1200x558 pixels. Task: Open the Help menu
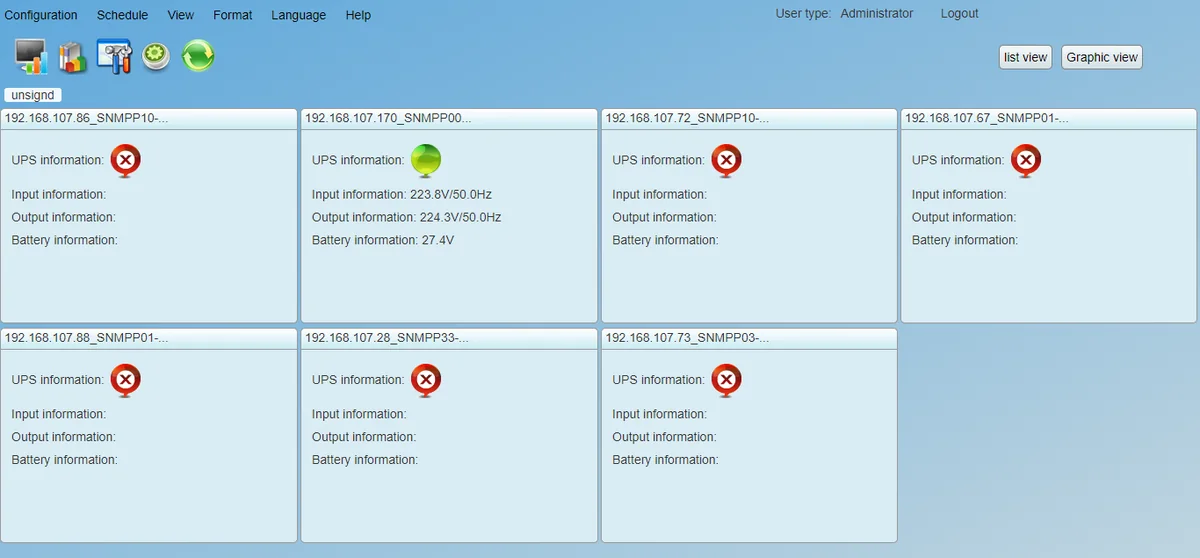click(x=358, y=15)
